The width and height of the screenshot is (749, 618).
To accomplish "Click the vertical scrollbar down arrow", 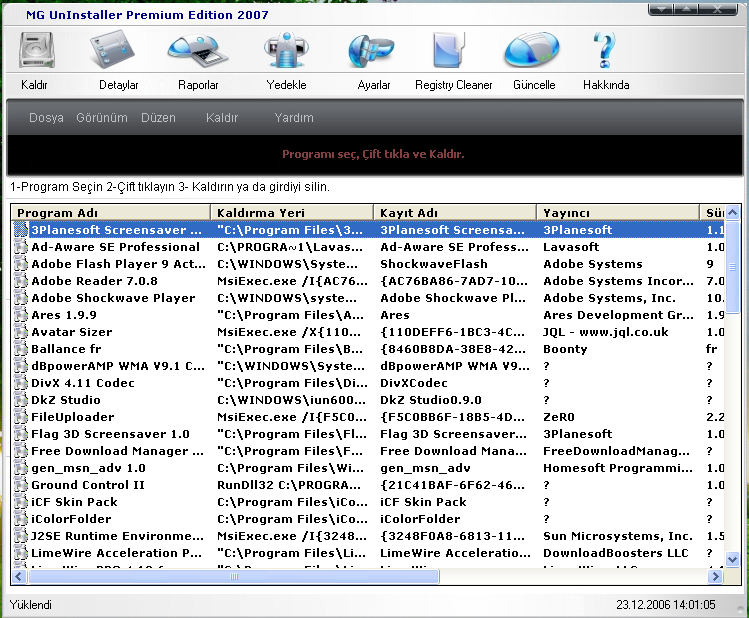I will pos(732,559).
